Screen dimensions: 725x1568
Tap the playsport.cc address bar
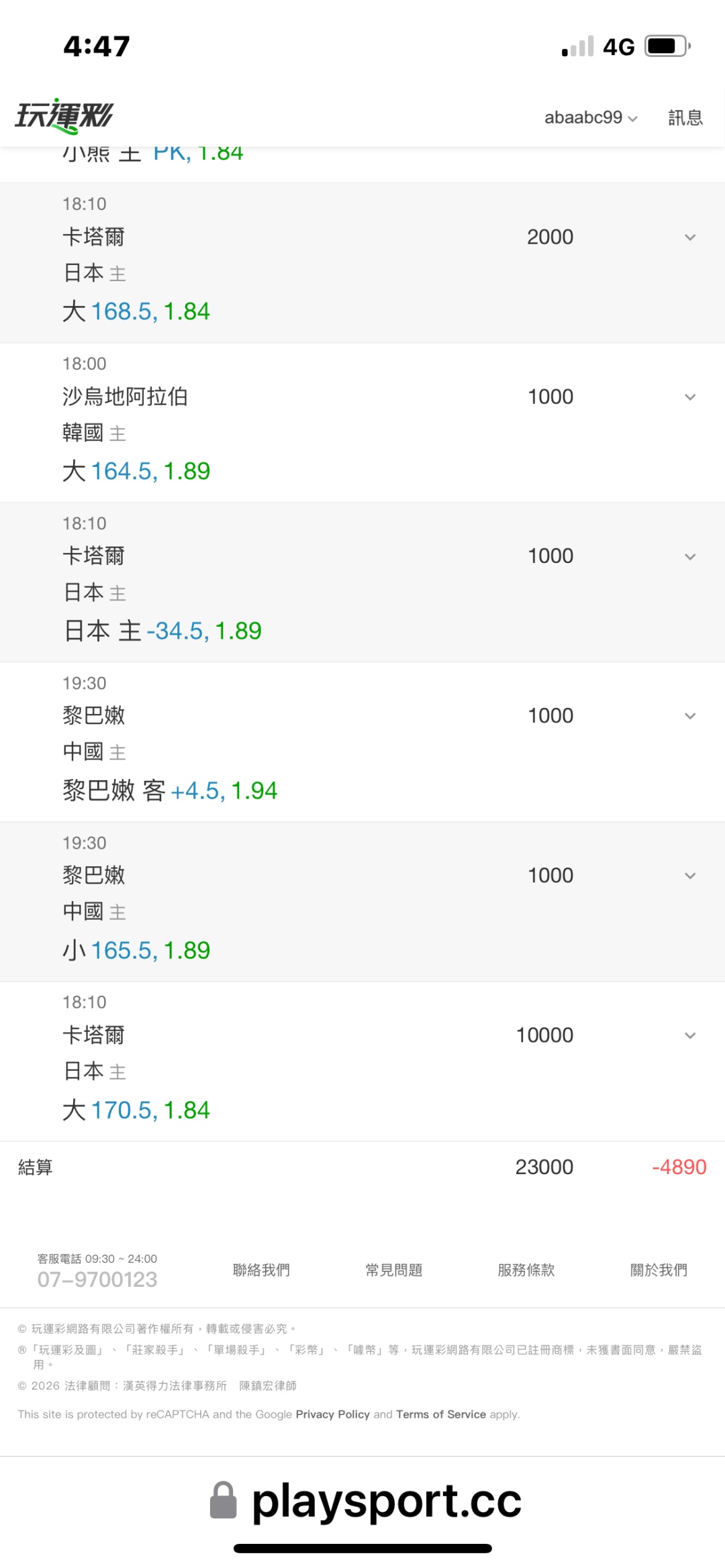coord(366,1500)
